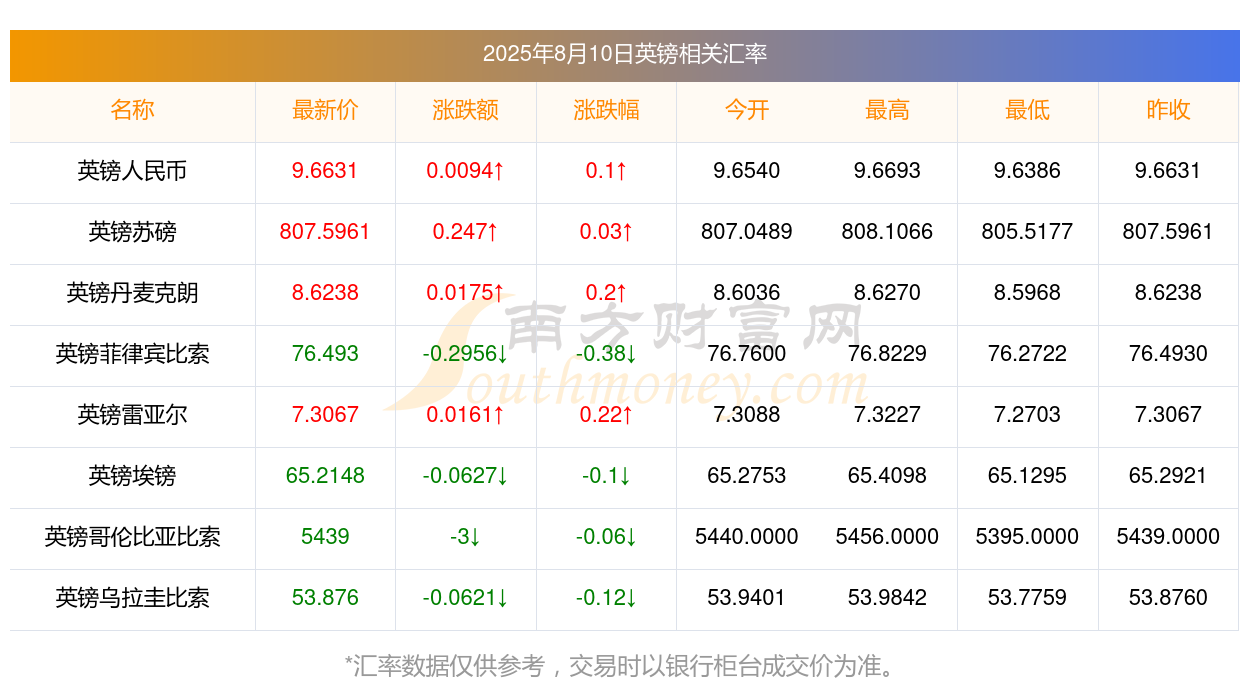Click change amount 0.0094↑
Screen dimensions: 1250x698
click(x=466, y=171)
